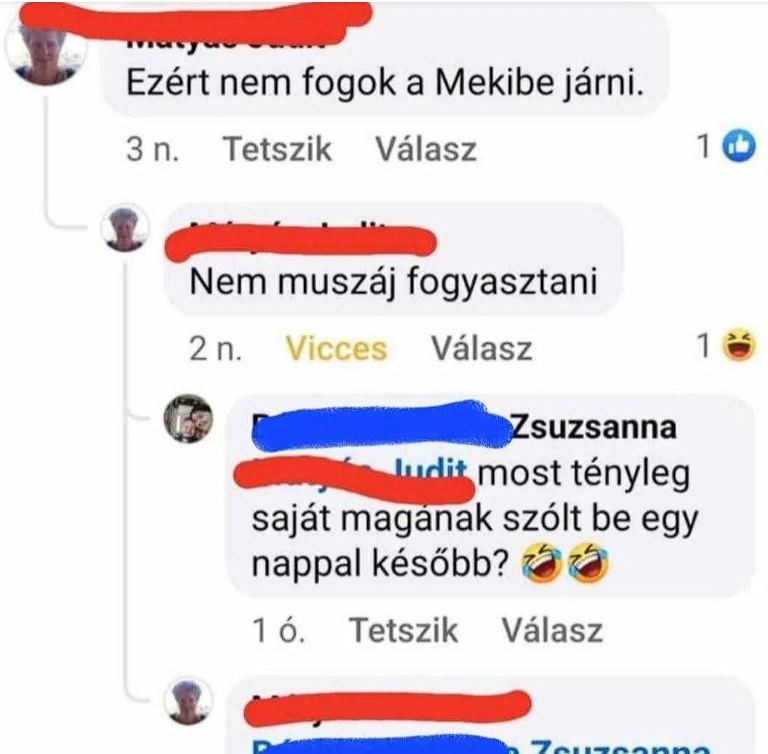
Task: Open Zsuzsanna's profile name link
Action: click(464, 427)
